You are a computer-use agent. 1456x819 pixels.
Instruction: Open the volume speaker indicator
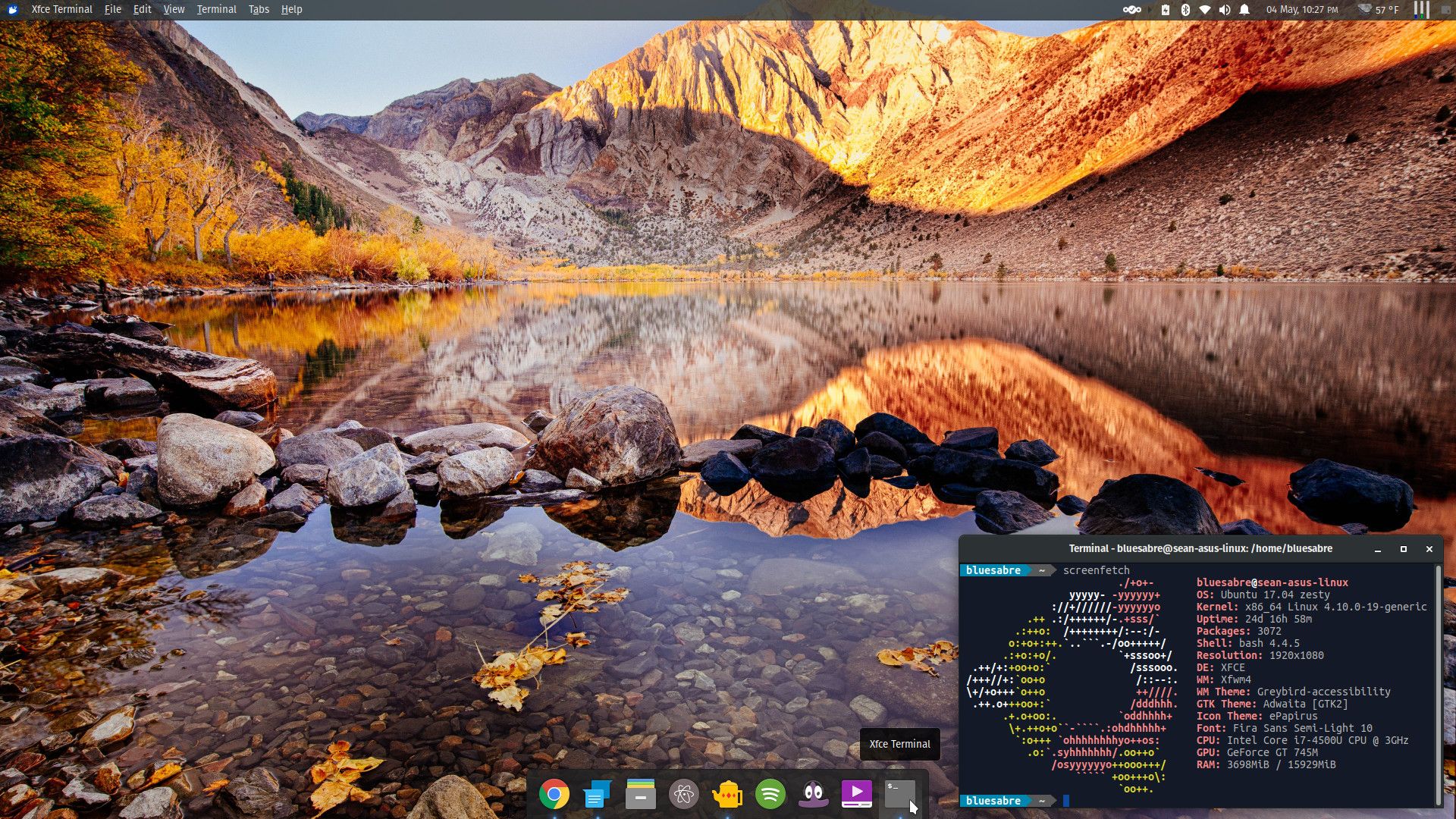(1224, 10)
